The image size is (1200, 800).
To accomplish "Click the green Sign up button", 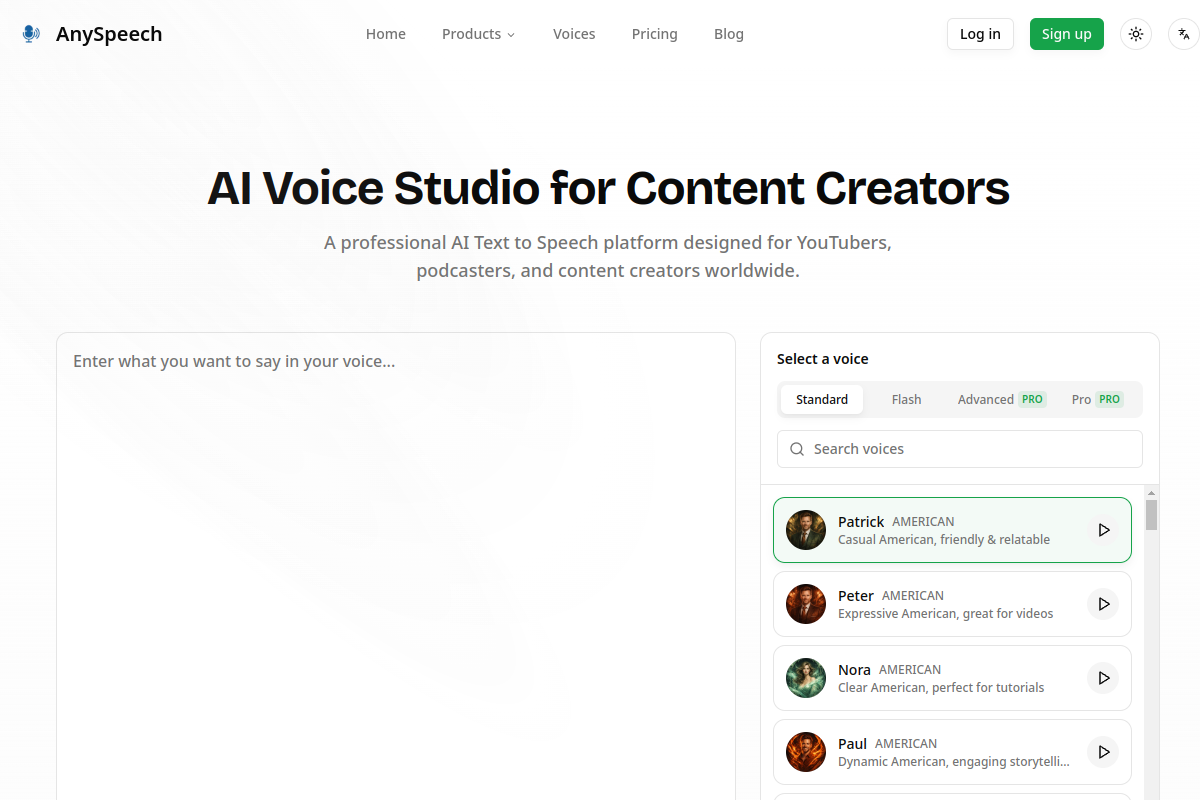I will click(1067, 34).
